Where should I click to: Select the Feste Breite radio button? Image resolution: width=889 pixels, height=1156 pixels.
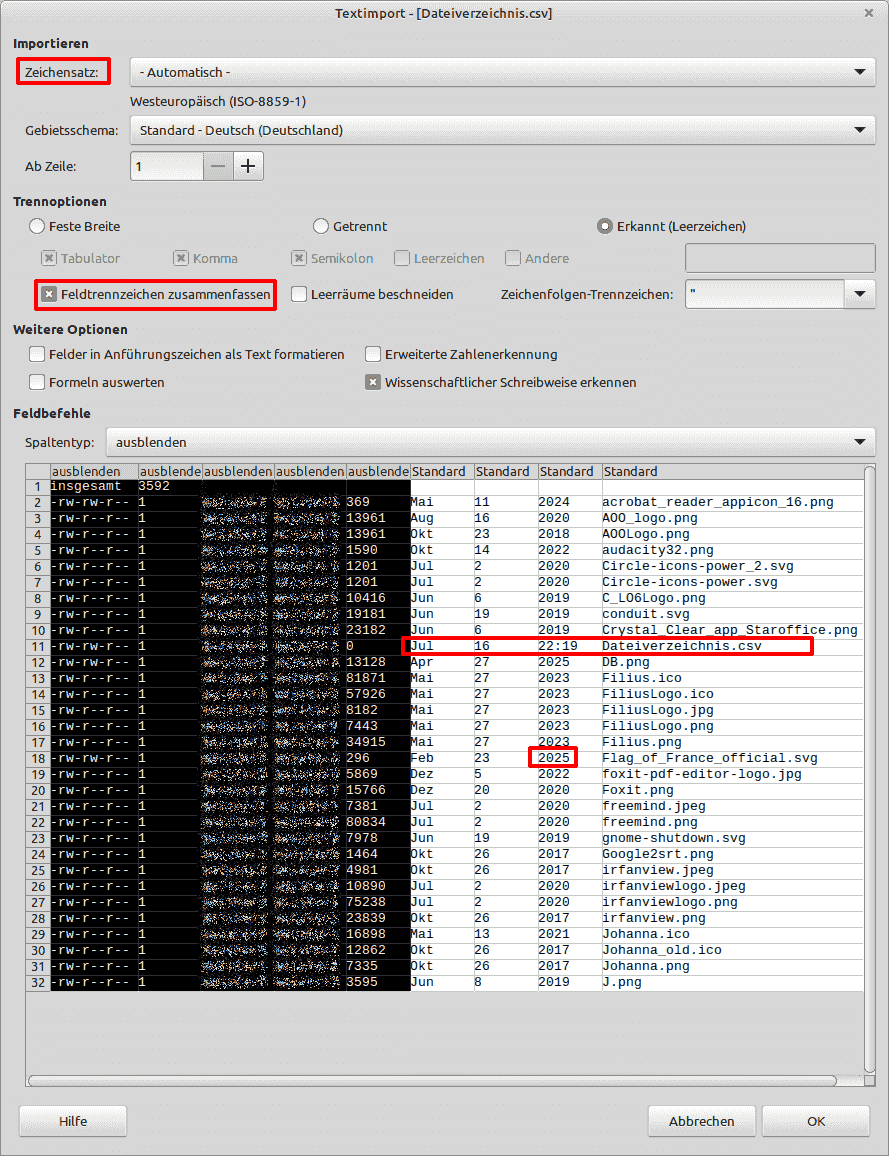[38, 226]
